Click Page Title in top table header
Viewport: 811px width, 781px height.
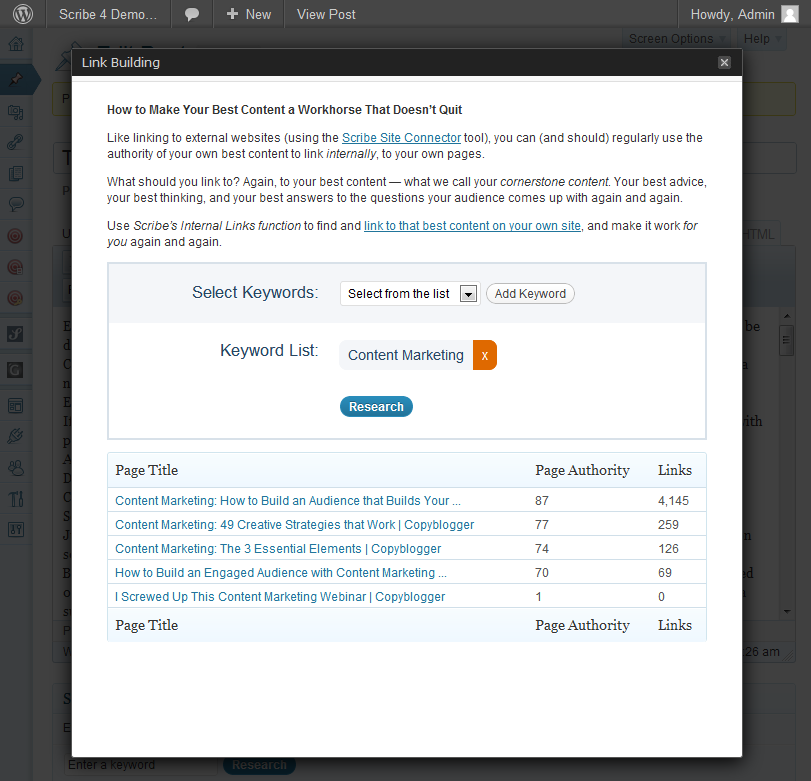(x=146, y=470)
